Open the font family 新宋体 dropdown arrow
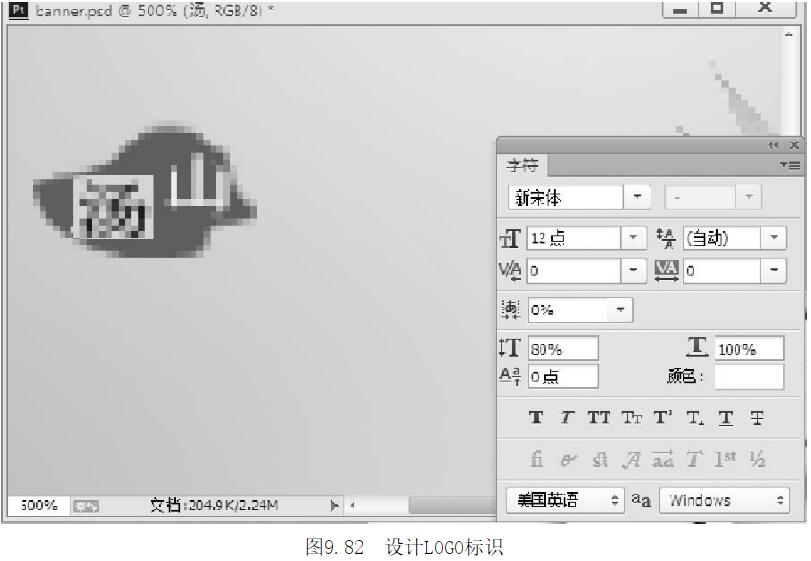This screenshot has height=561, width=811. tap(637, 197)
